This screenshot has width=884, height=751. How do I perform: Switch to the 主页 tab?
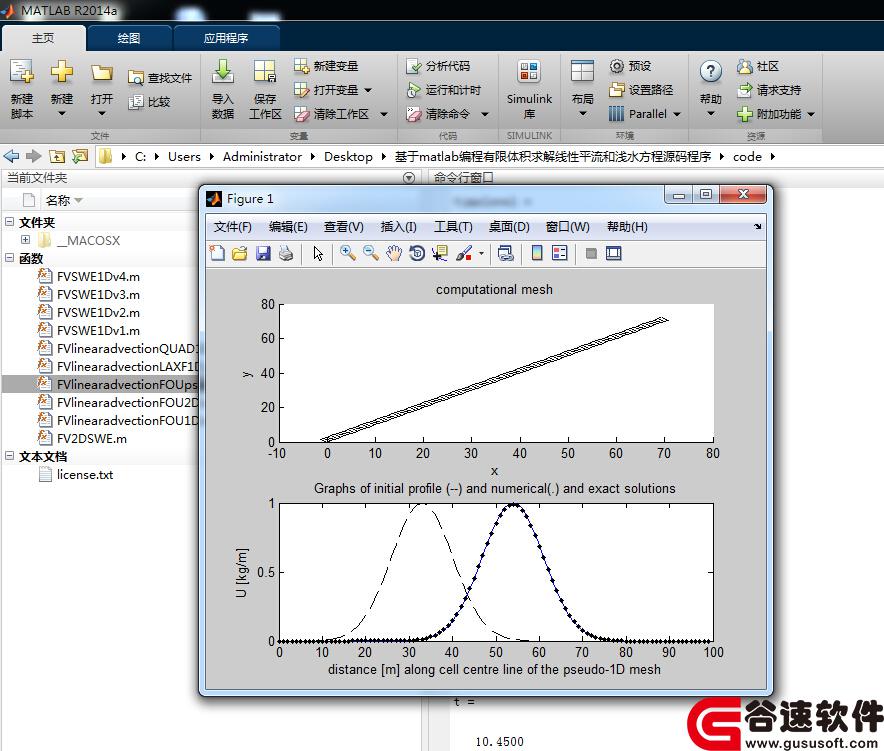(x=43, y=38)
